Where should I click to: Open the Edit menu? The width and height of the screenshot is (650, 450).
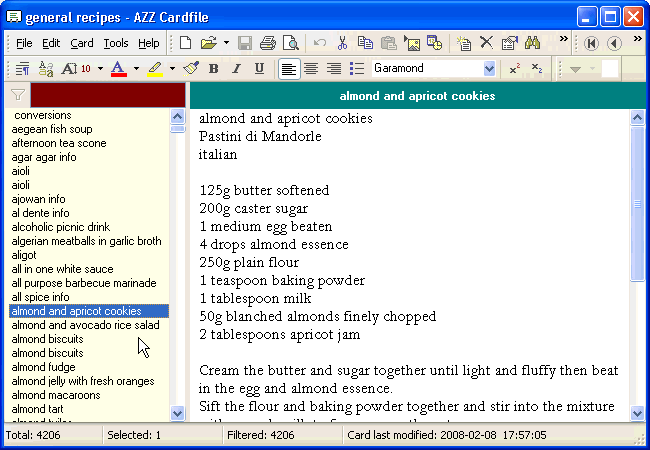coord(51,43)
